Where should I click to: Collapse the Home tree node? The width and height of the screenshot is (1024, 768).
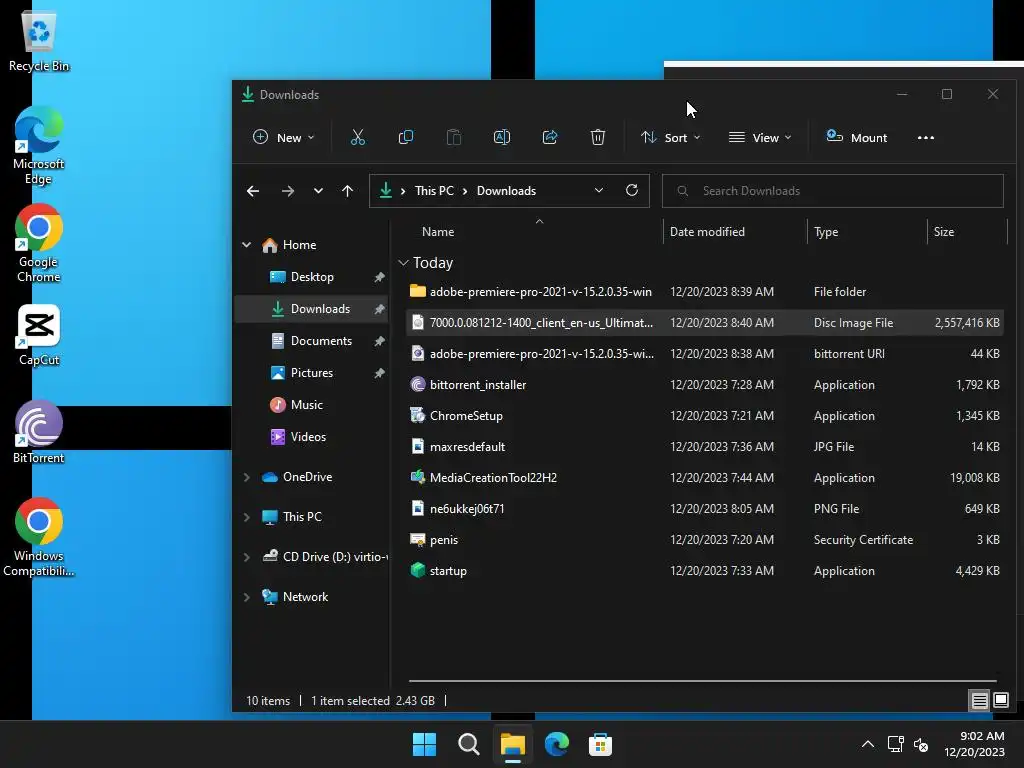(246, 245)
